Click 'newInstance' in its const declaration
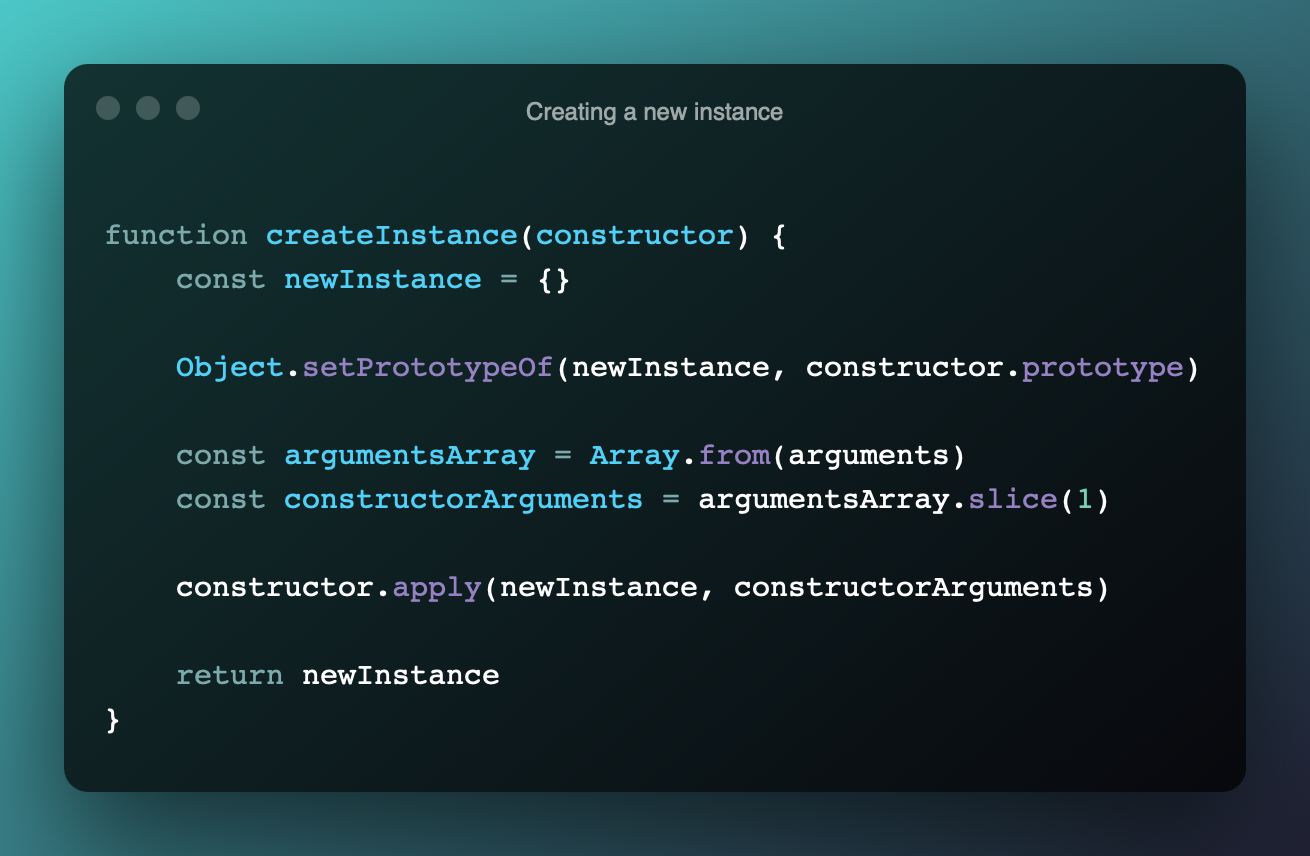 pos(382,280)
